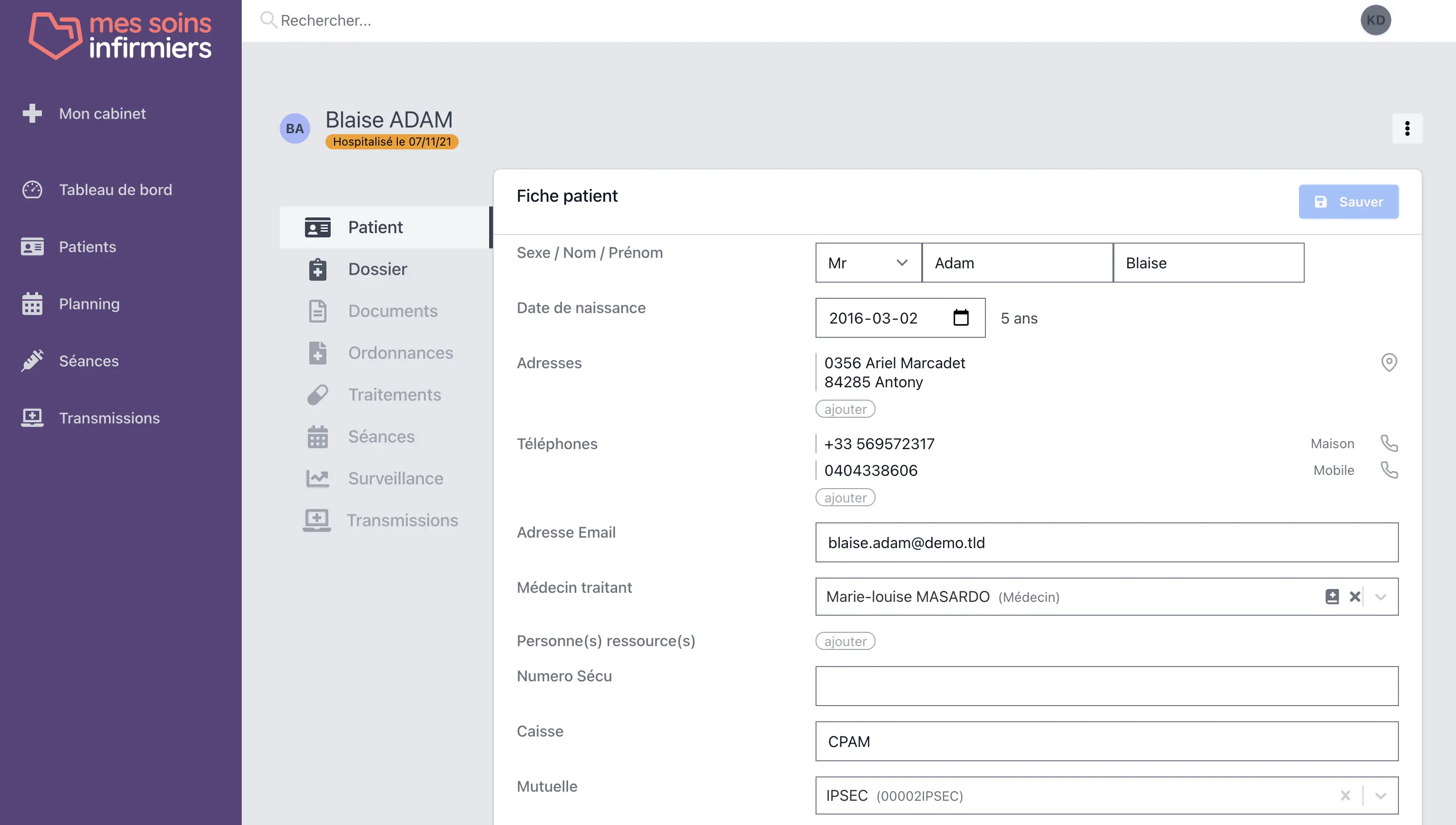The height and width of the screenshot is (825, 1456).
Task: Click the patient Séances calendar icon
Action: click(x=318, y=436)
